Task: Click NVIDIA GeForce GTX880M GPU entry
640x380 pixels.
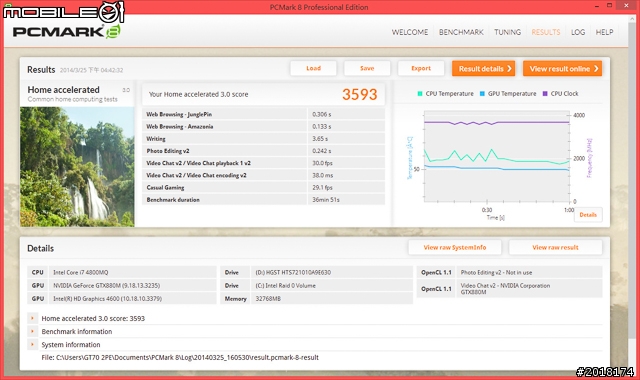Action: [x=107, y=285]
